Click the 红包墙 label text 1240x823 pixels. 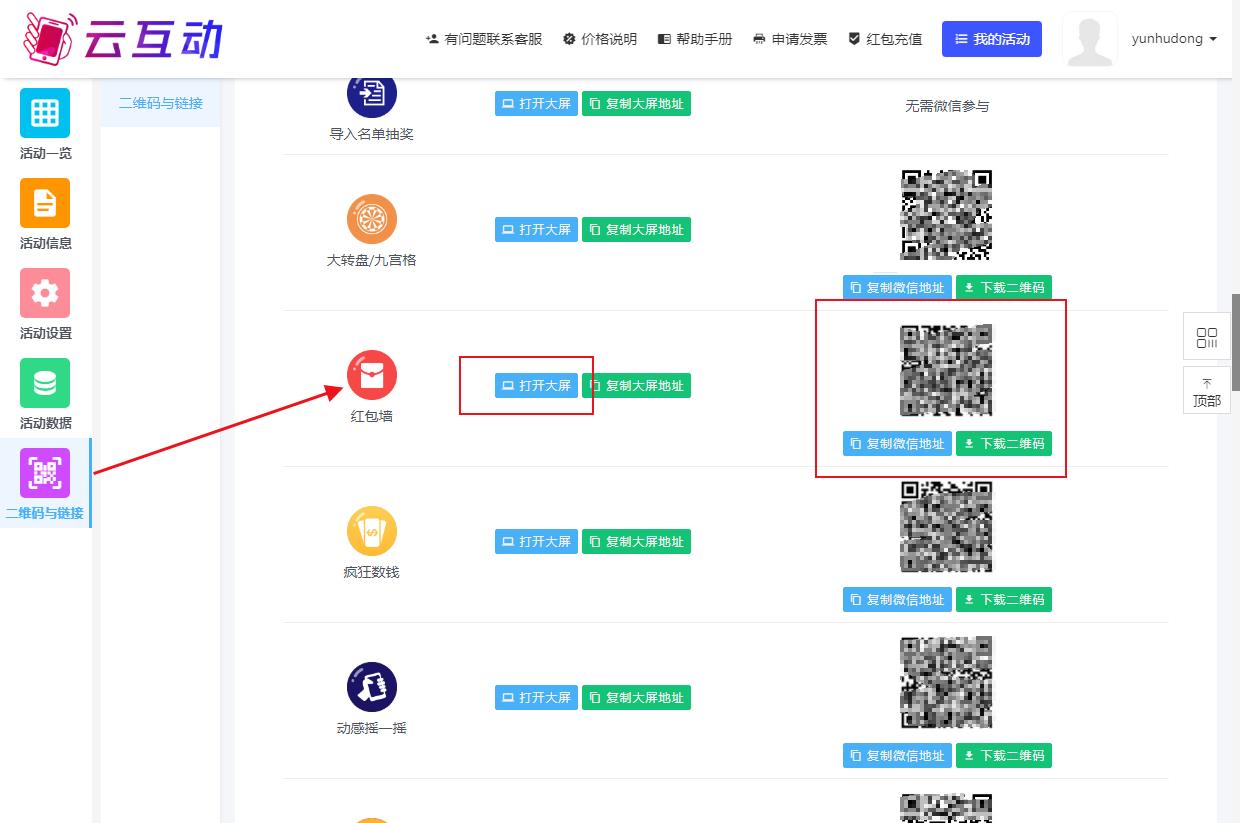372,416
